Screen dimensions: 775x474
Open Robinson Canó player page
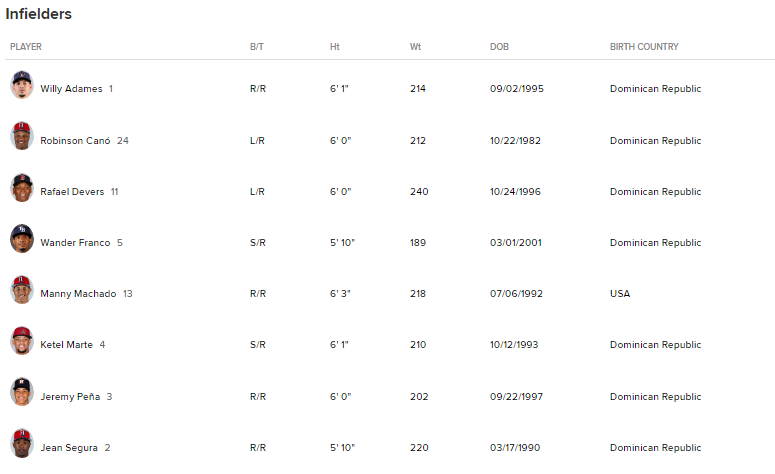tap(75, 141)
